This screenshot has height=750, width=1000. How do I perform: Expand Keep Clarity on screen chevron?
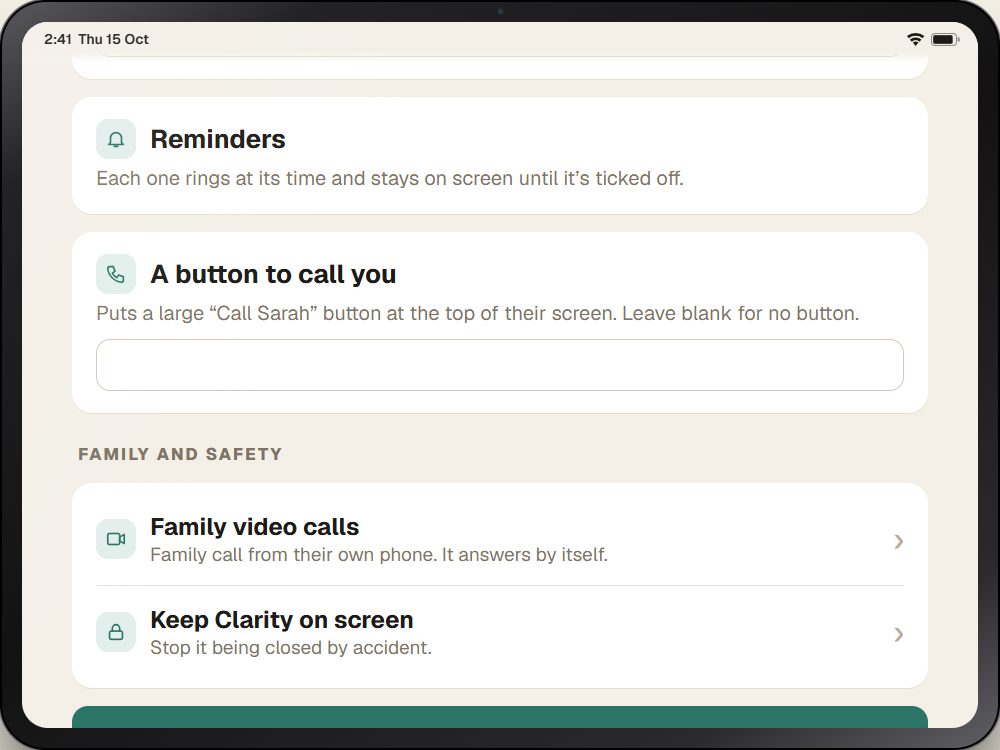coord(899,635)
